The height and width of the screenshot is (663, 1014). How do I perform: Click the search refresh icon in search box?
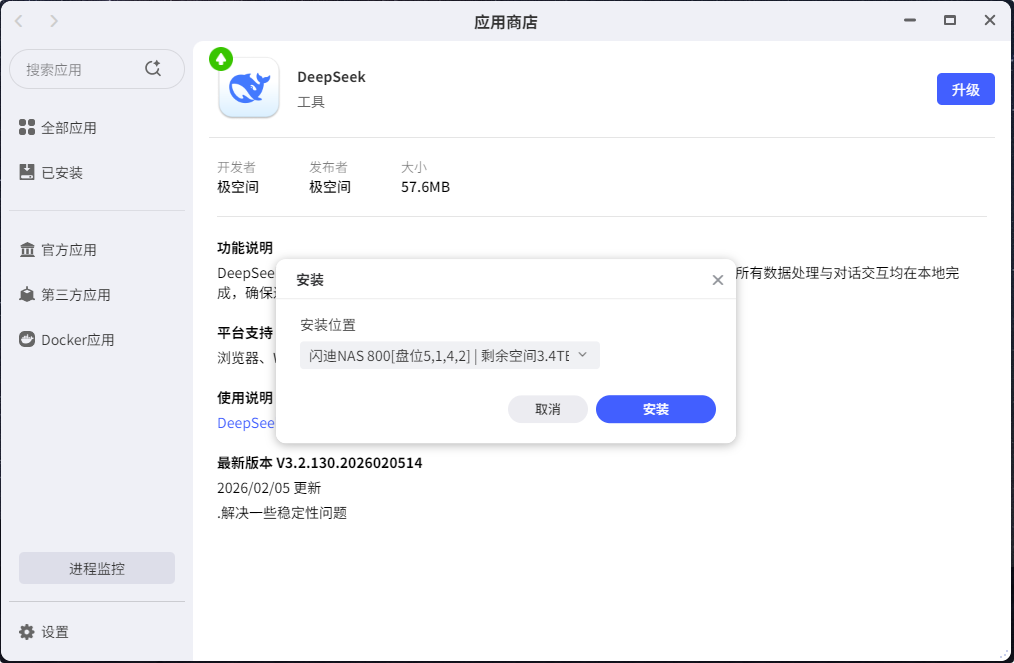(153, 69)
